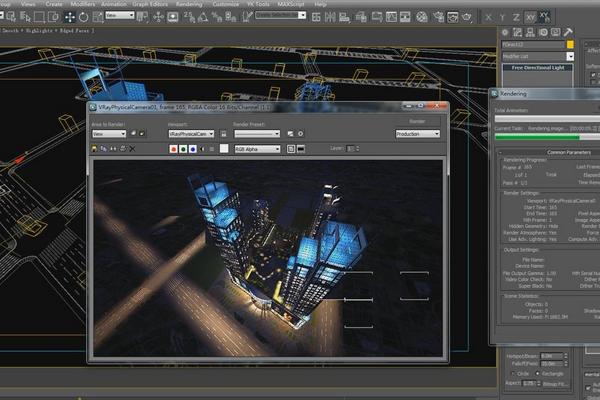The image size is (600, 400).
Task: Click the viewport lock icon
Action: (x=225, y=133)
